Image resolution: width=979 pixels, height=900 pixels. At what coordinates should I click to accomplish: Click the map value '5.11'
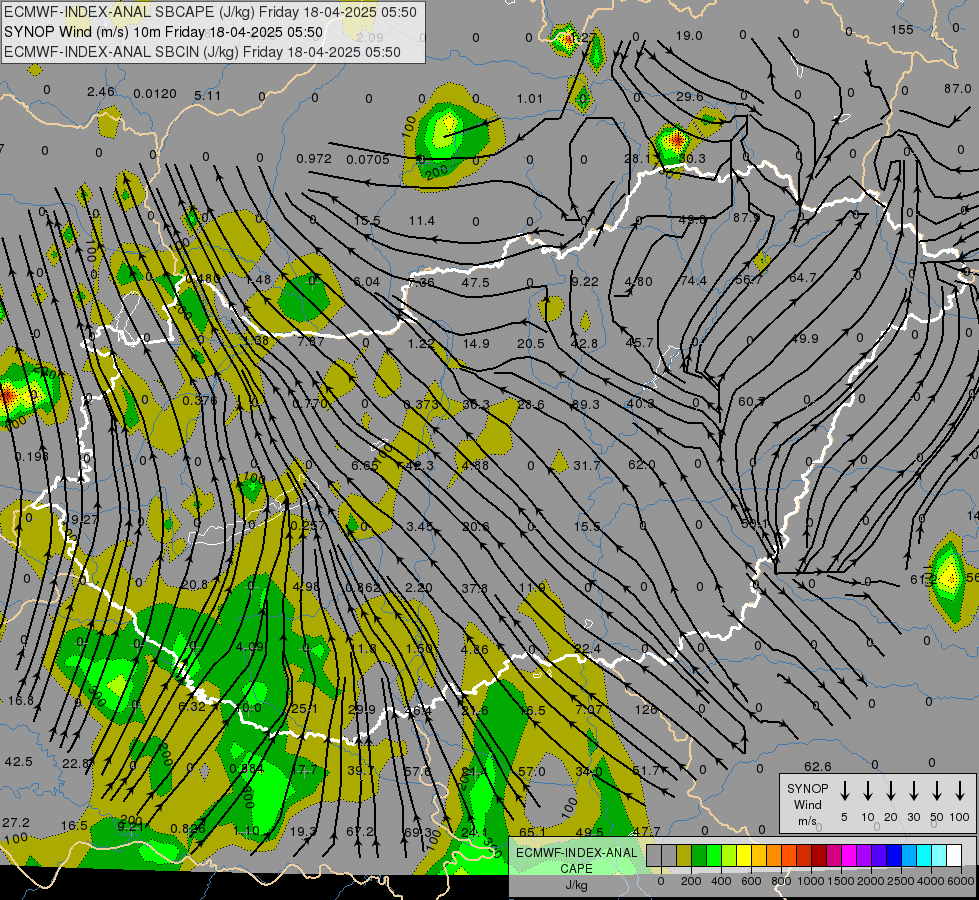pos(207,96)
